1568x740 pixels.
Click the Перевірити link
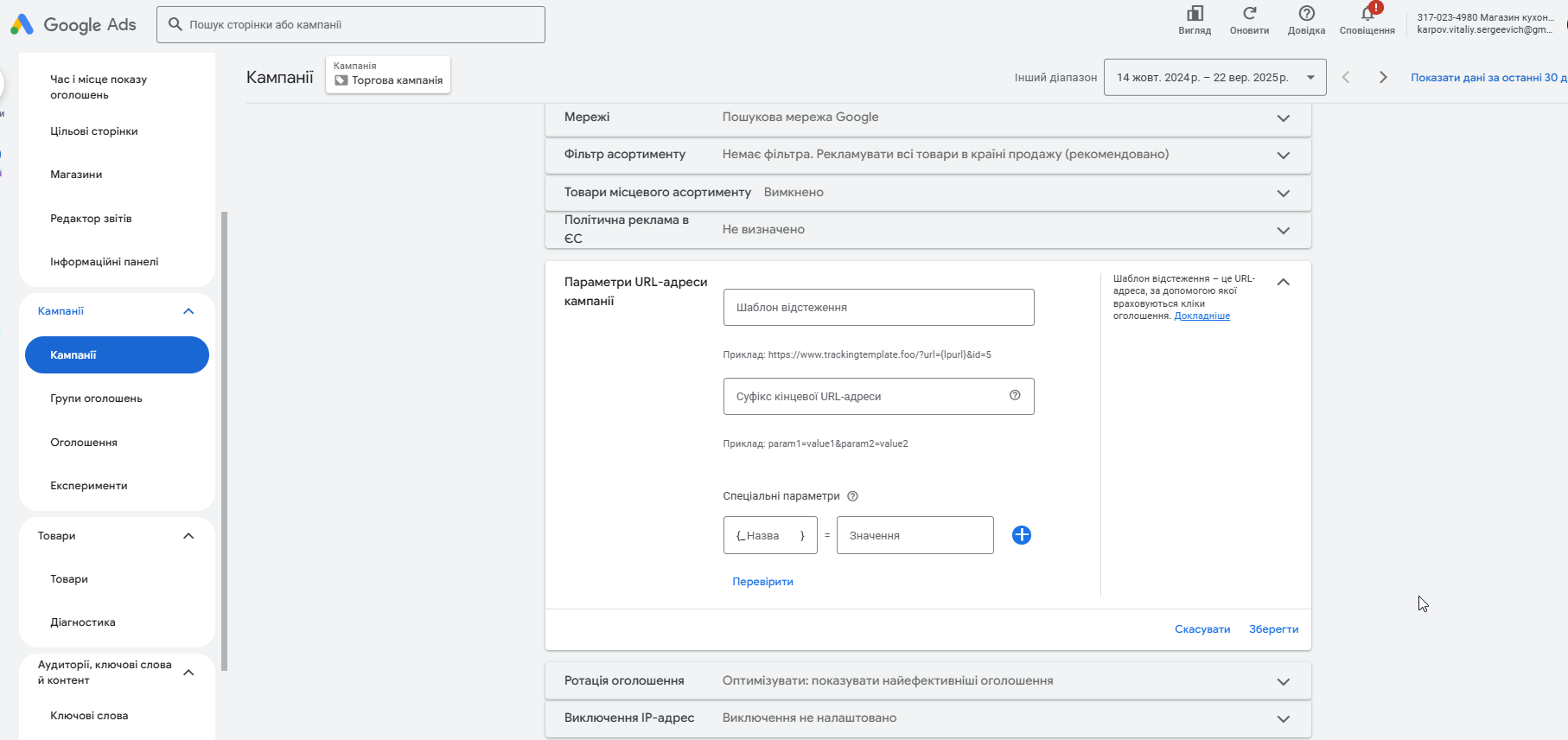coord(762,582)
